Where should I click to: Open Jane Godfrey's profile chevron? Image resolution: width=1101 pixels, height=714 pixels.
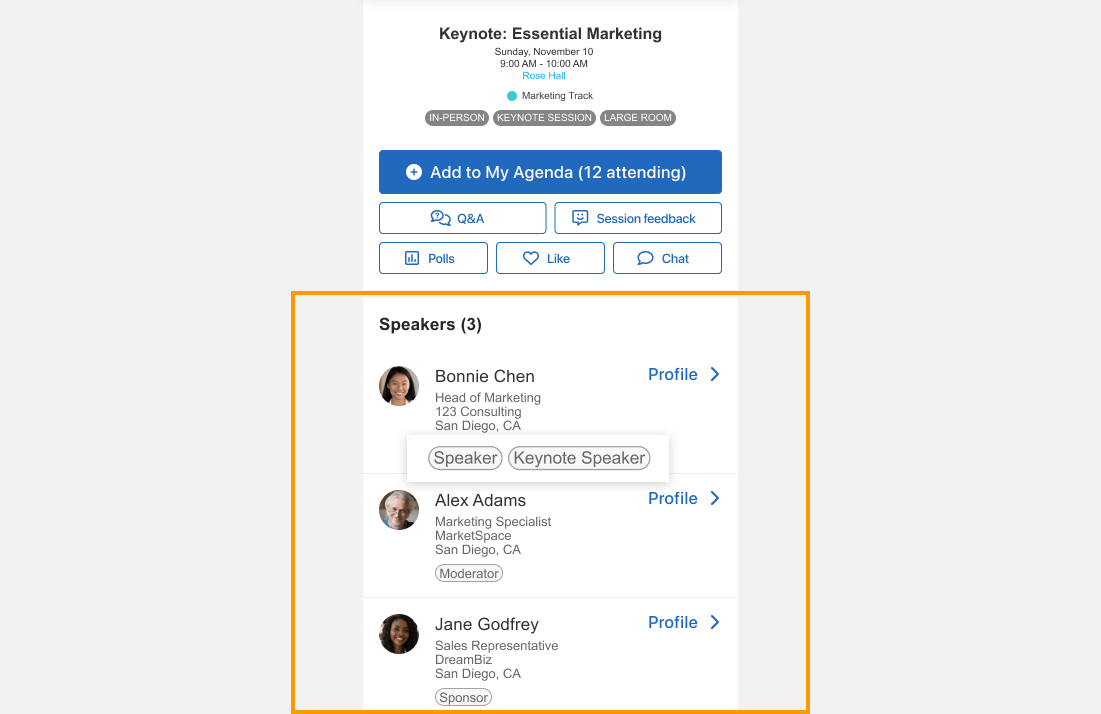(714, 622)
